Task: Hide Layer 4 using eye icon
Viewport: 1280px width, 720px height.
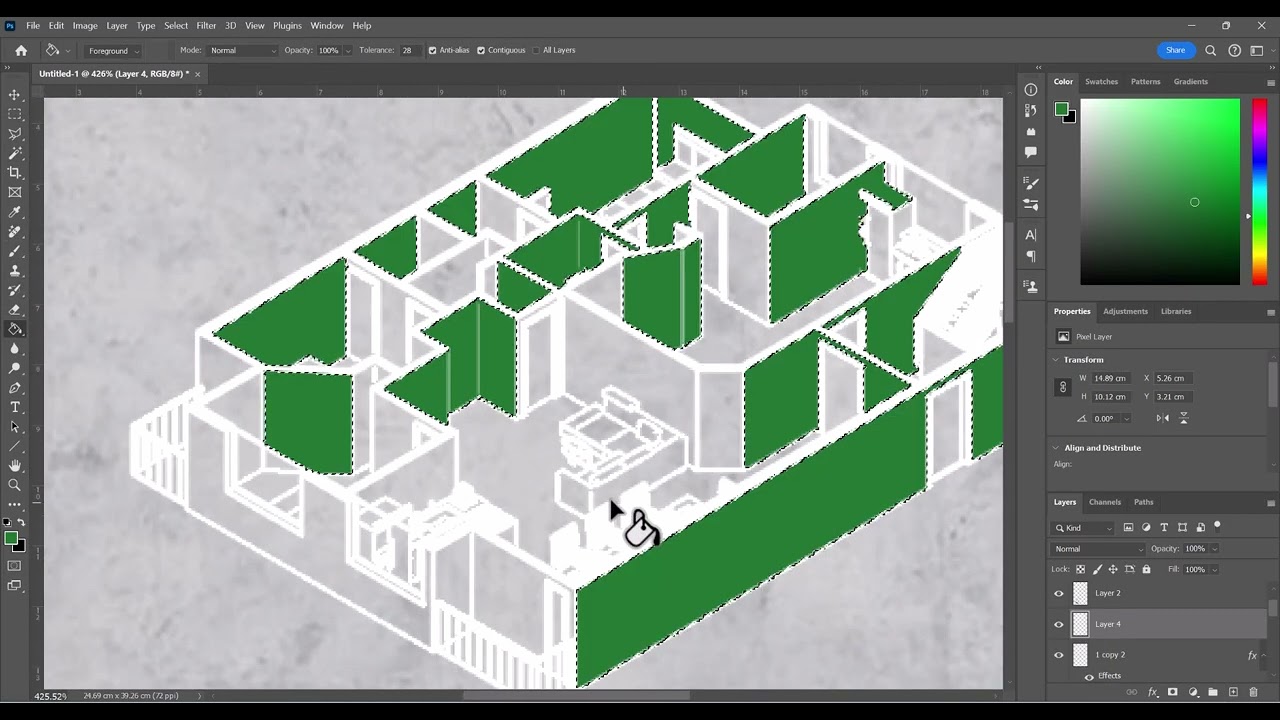Action: [x=1059, y=624]
